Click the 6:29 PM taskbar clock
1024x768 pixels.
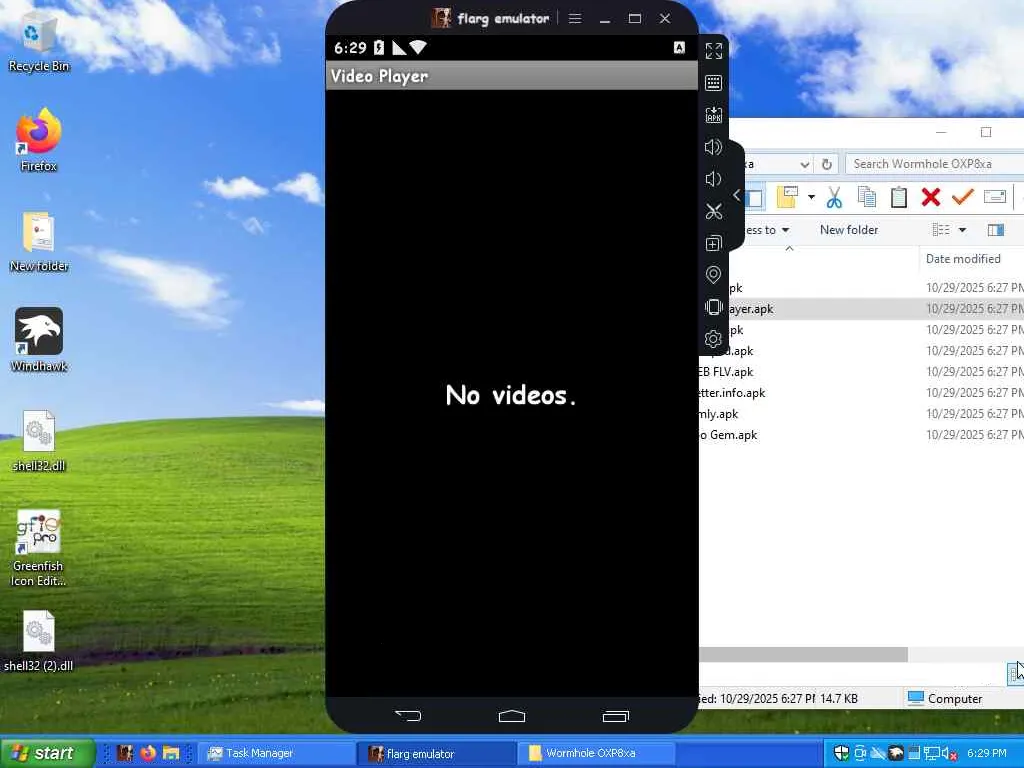pyautogui.click(x=987, y=753)
